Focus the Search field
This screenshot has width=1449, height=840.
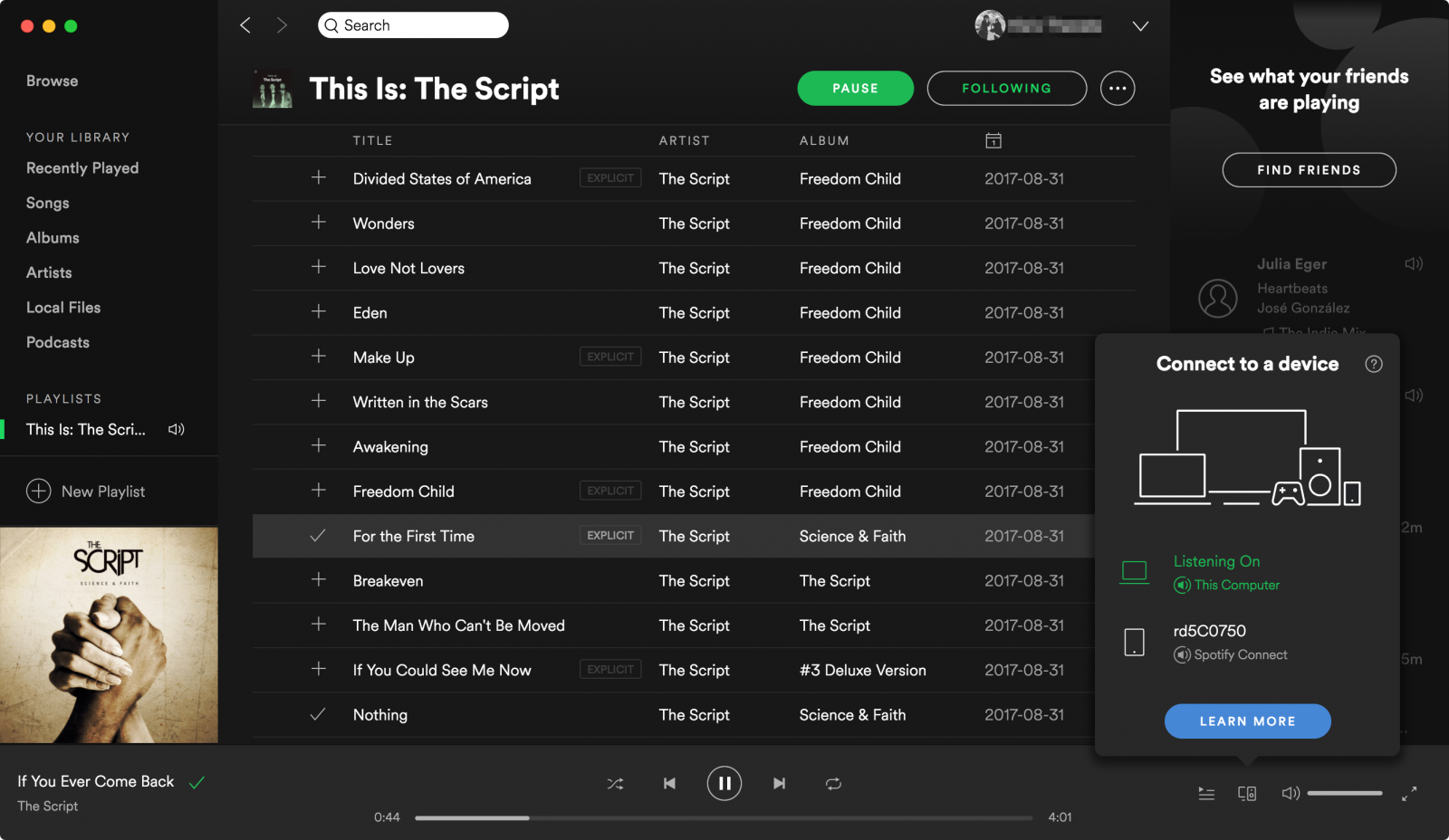pyautogui.click(x=413, y=25)
